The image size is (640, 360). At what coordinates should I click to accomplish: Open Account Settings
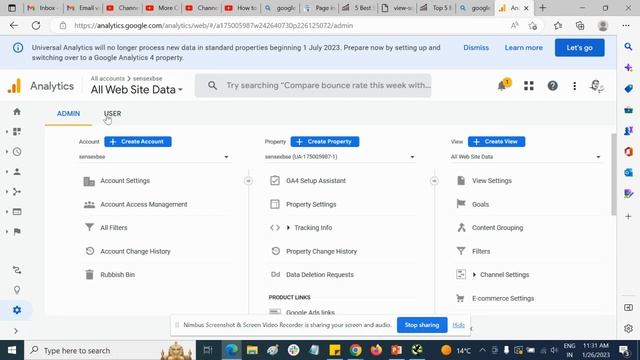pyautogui.click(x=125, y=180)
